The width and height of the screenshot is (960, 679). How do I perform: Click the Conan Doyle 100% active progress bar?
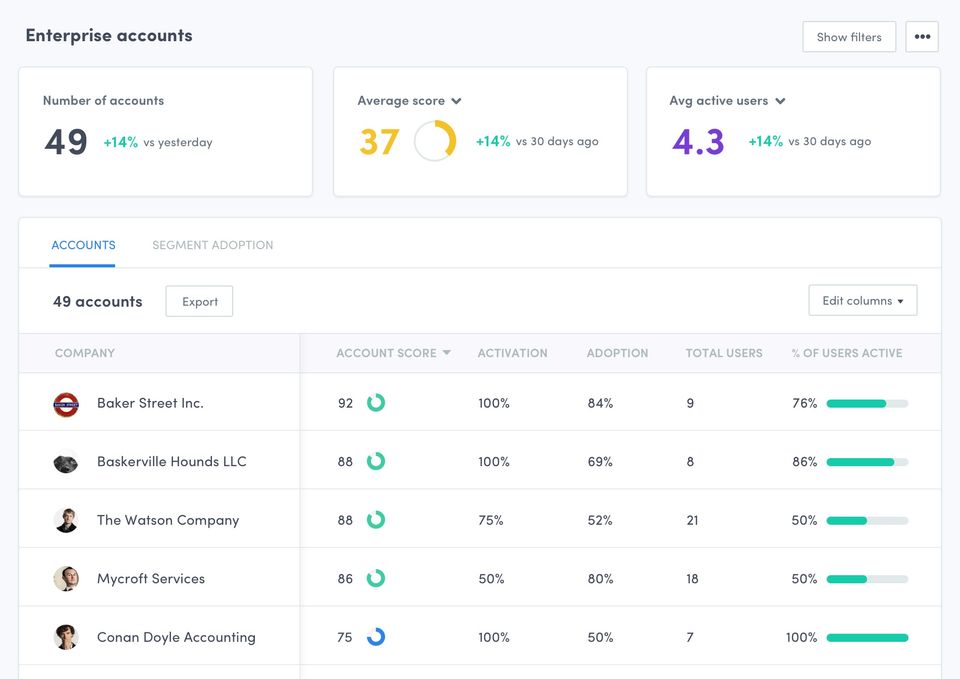866,637
